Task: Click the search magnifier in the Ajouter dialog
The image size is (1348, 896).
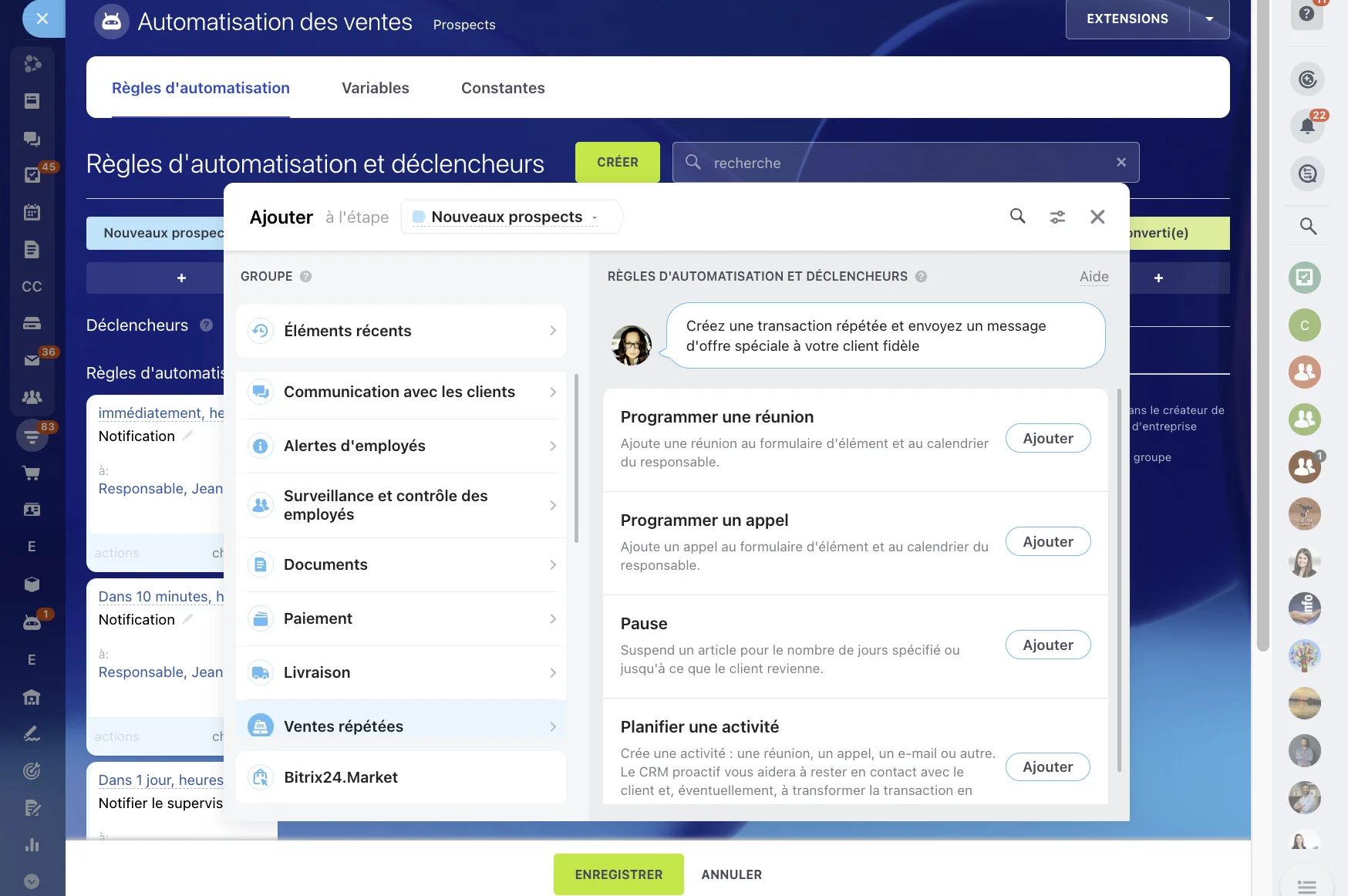Action: coord(1017,217)
